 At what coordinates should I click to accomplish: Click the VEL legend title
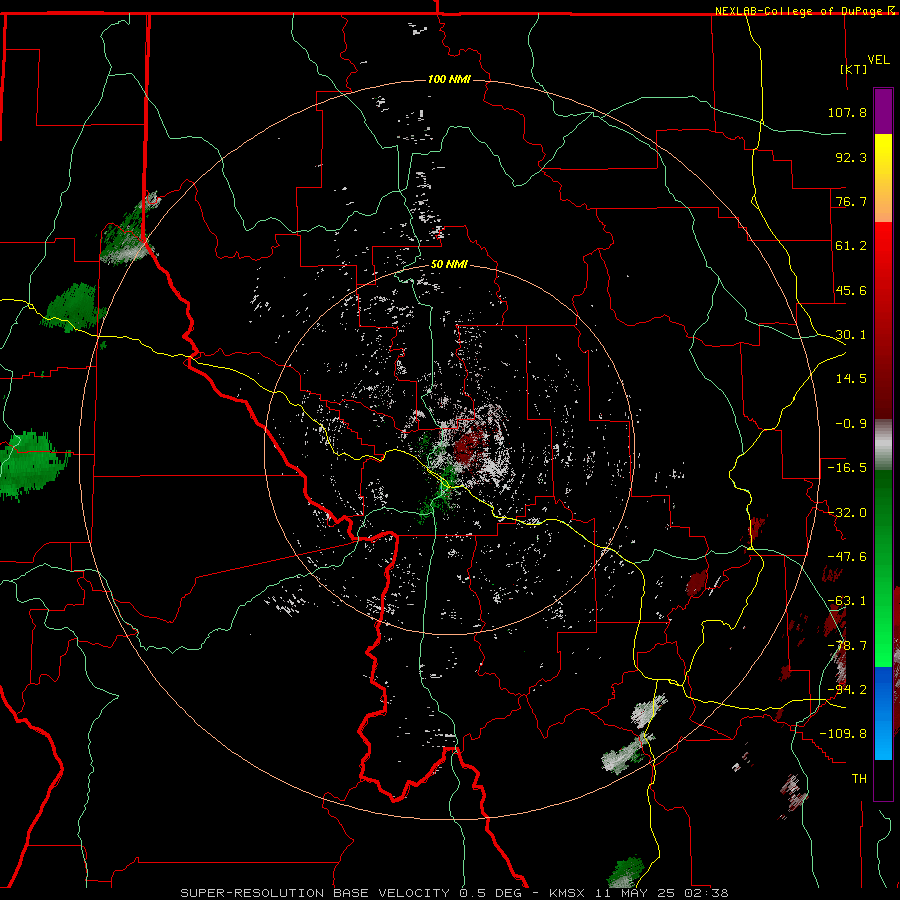pos(879,60)
